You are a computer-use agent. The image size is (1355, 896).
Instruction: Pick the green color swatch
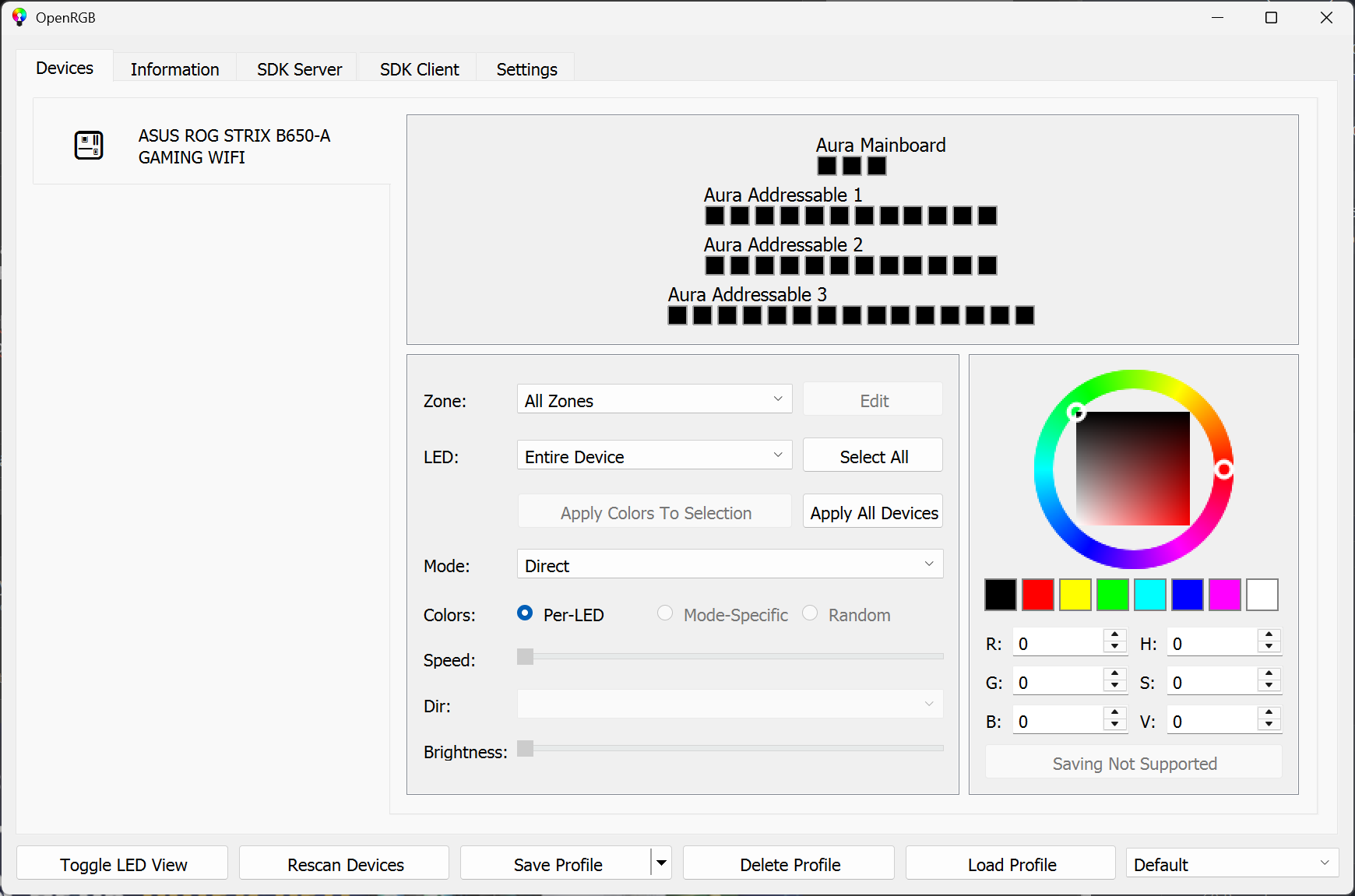click(x=1113, y=595)
